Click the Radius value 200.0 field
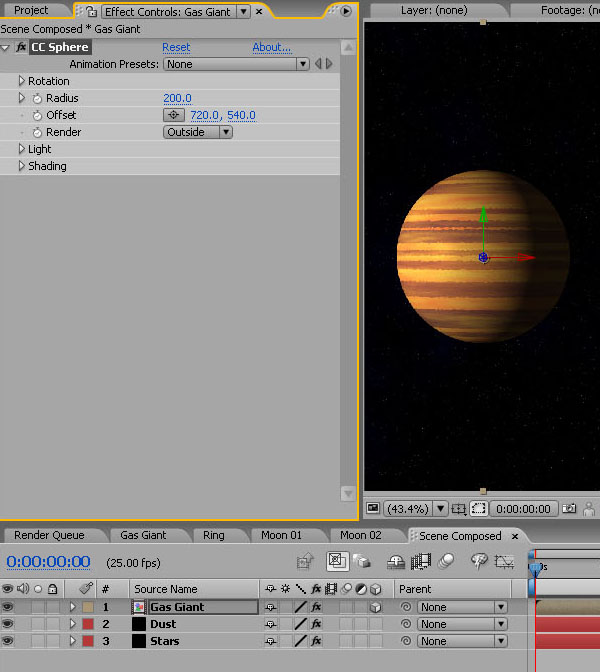 point(177,98)
